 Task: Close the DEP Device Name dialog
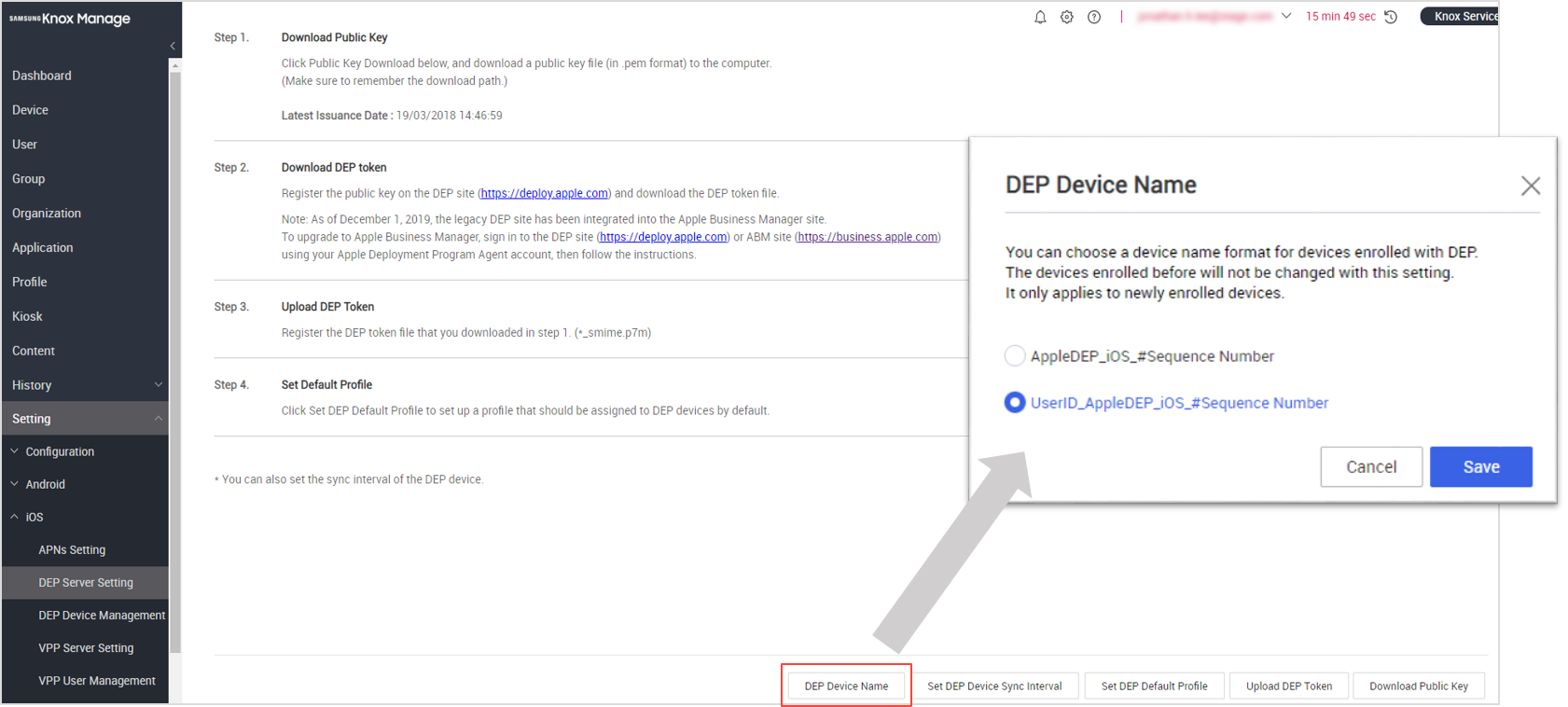(1530, 186)
